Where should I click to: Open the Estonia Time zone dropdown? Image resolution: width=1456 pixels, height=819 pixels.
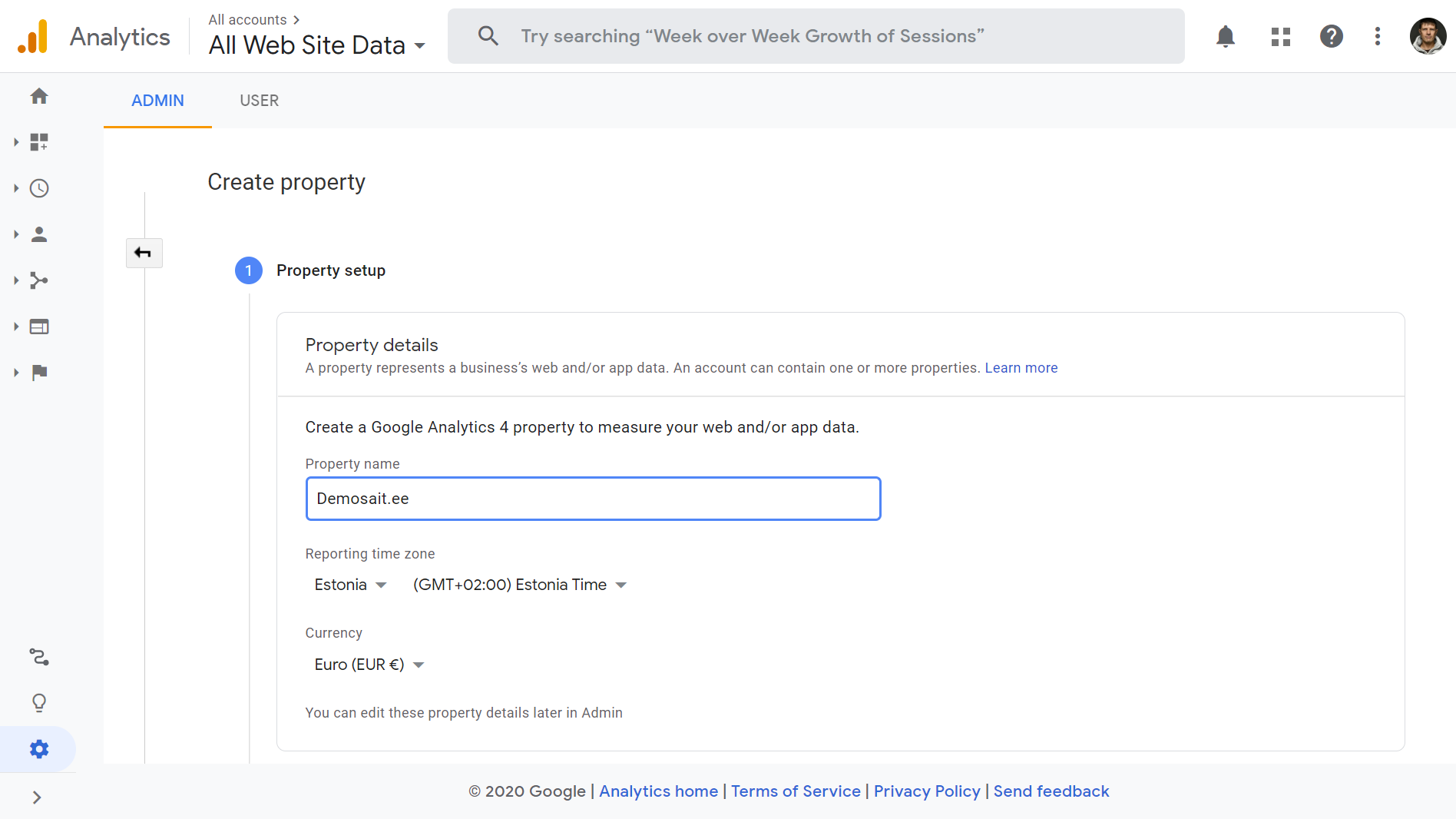click(x=519, y=585)
